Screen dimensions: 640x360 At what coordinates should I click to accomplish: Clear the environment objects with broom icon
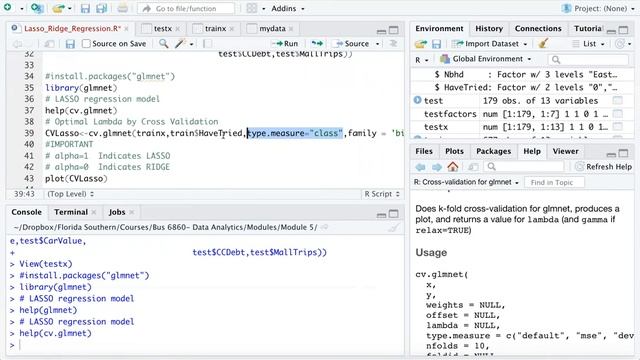coord(543,43)
